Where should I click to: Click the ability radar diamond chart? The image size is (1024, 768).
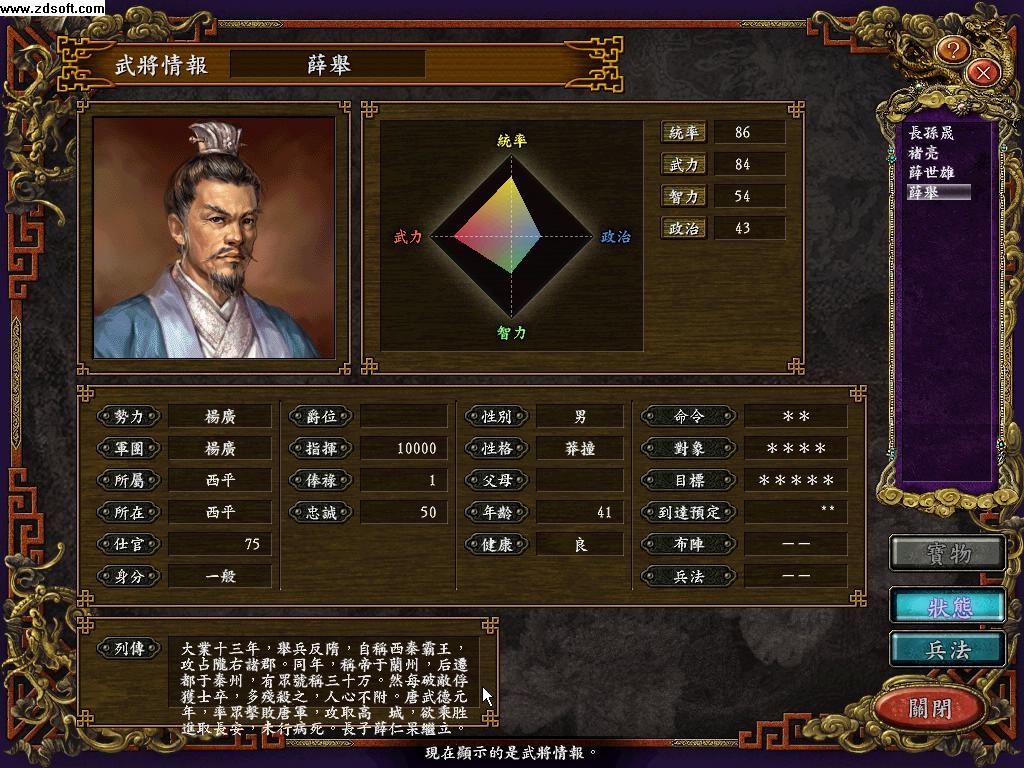coord(511,236)
